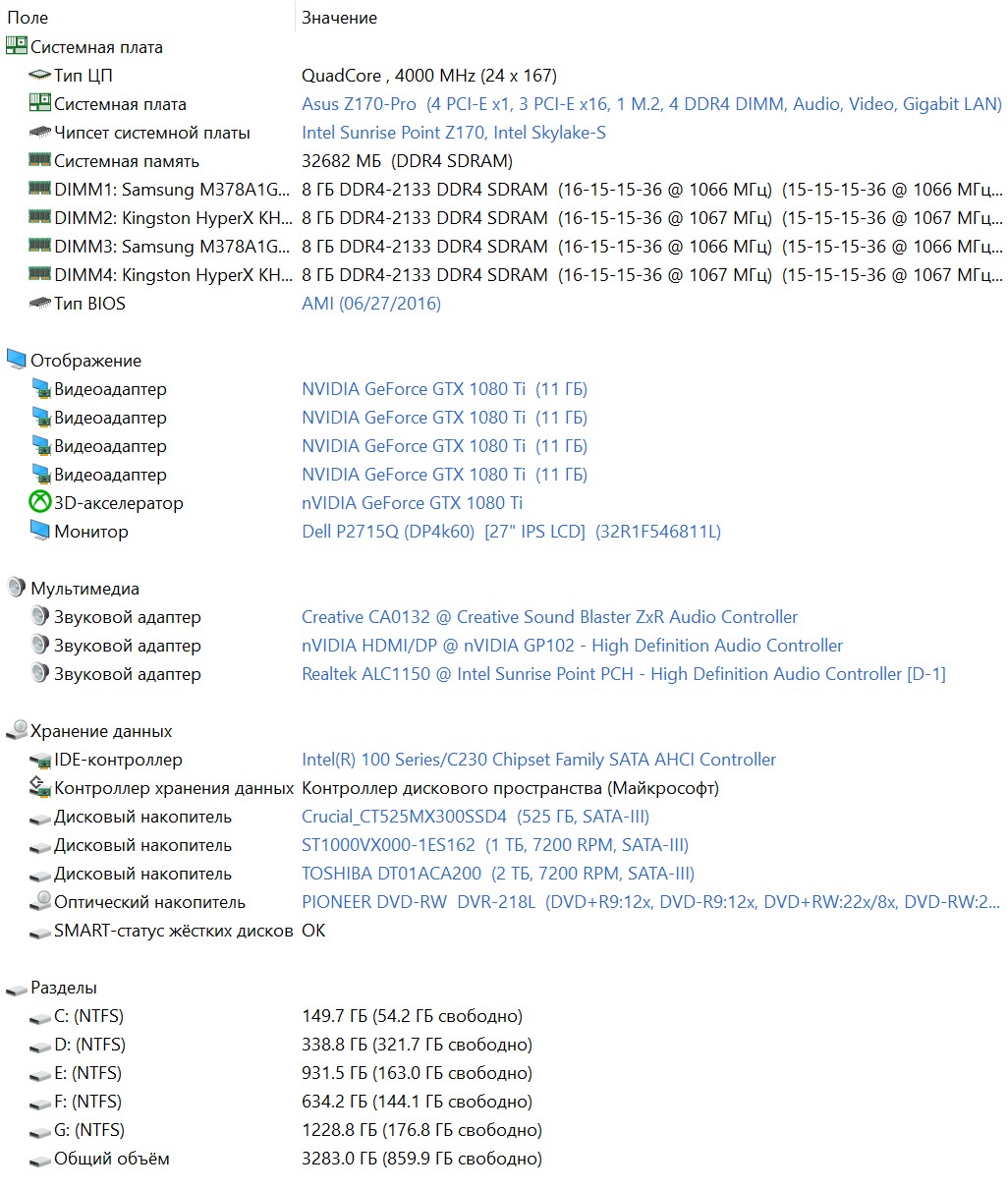Click the Контроллер хранения данных icon
This screenshot has height=1191, width=1008.
click(x=40, y=787)
